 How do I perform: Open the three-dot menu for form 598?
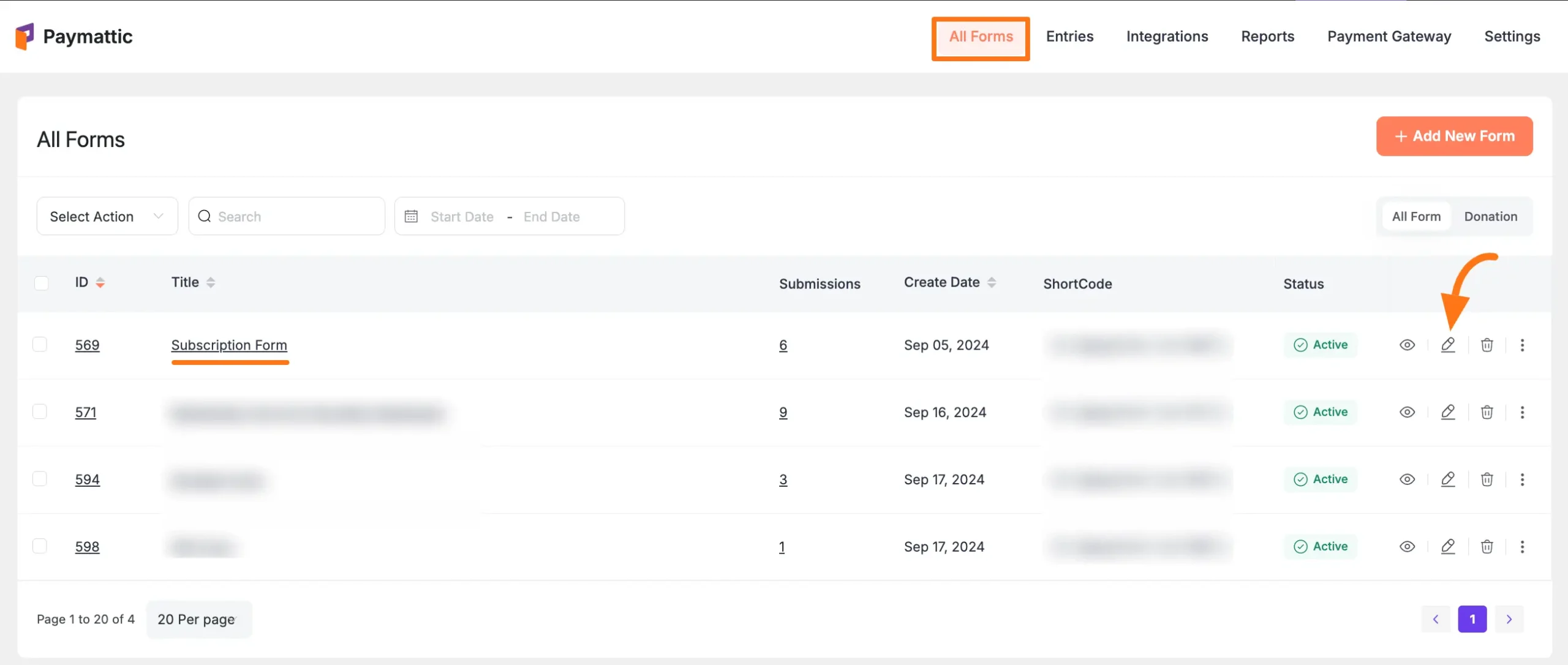pos(1522,546)
